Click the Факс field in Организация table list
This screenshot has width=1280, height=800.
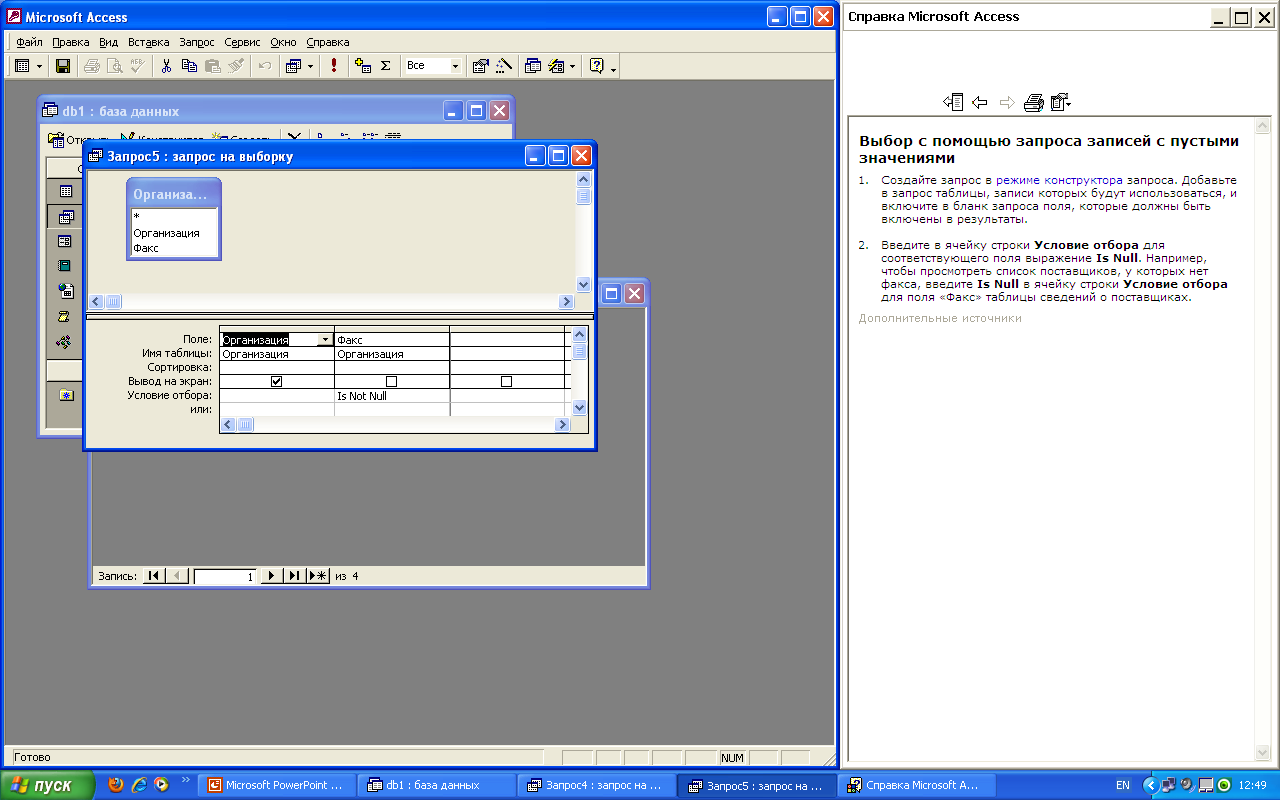coord(146,248)
